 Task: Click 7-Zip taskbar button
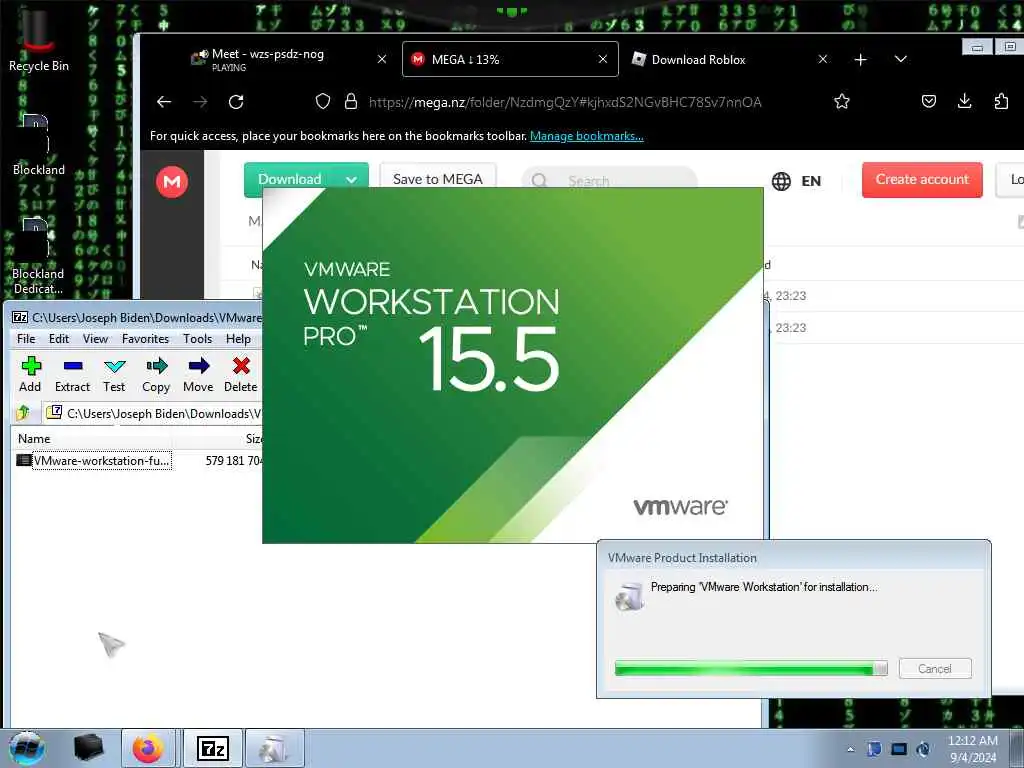tap(213, 748)
